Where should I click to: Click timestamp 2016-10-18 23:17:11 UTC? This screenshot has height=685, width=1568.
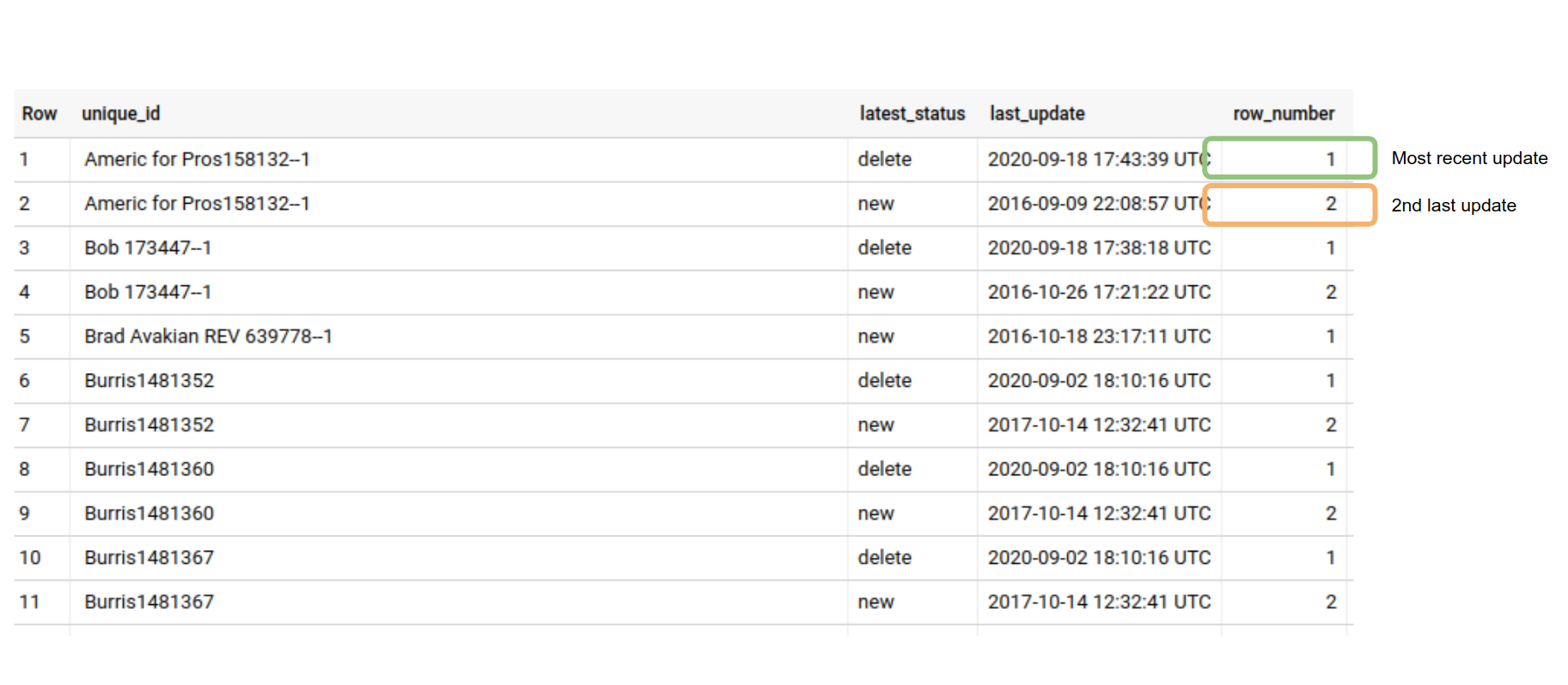[1098, 336]
